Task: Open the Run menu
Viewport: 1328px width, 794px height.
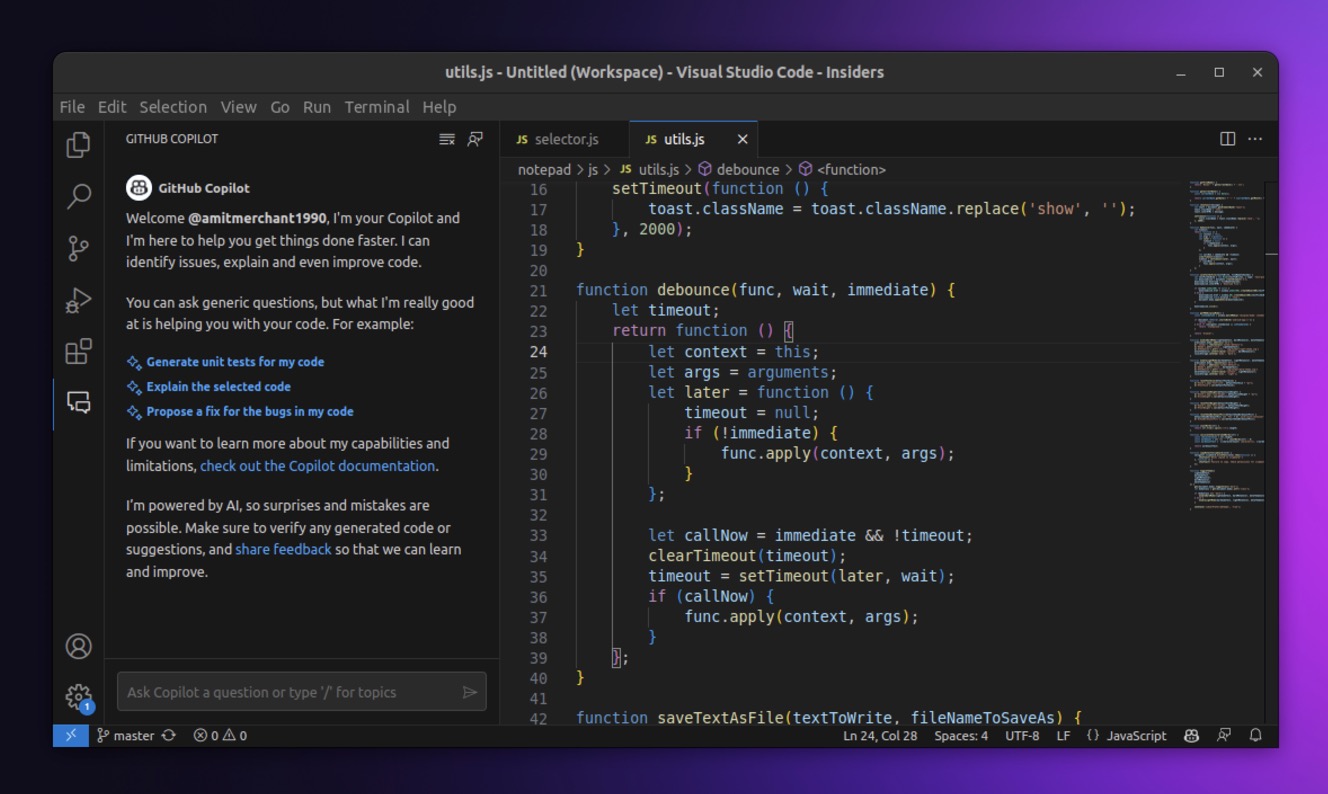Action: [317, 107]
